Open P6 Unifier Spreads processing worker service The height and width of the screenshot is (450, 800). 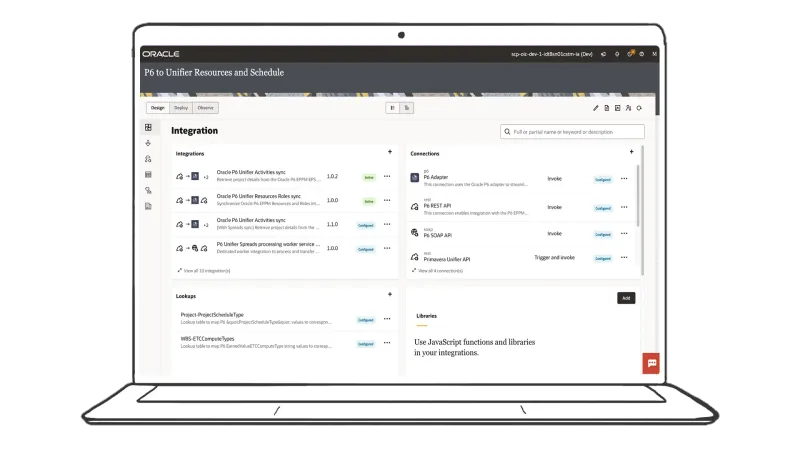click(268, 244)
